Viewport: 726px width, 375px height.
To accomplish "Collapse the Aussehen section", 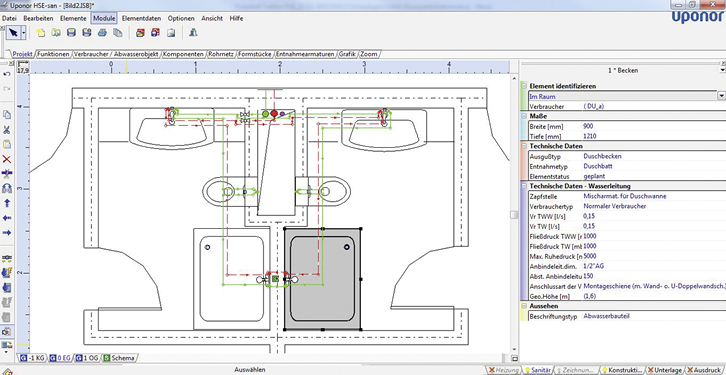I will [x=524, y=306].
